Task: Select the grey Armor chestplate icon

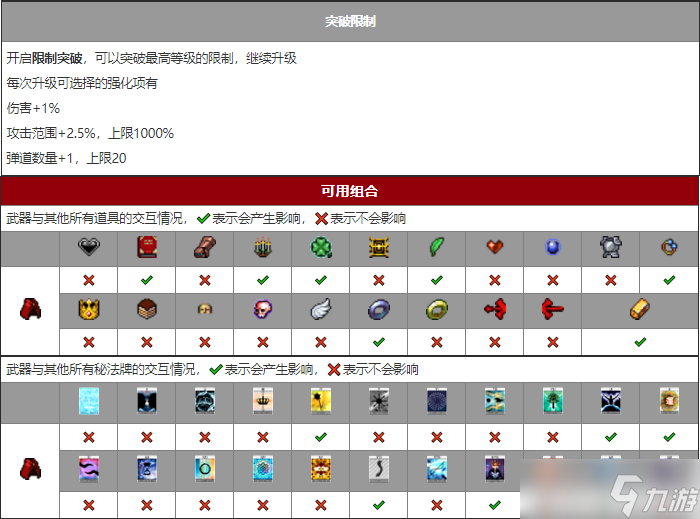Action: (x=611, y=247)
